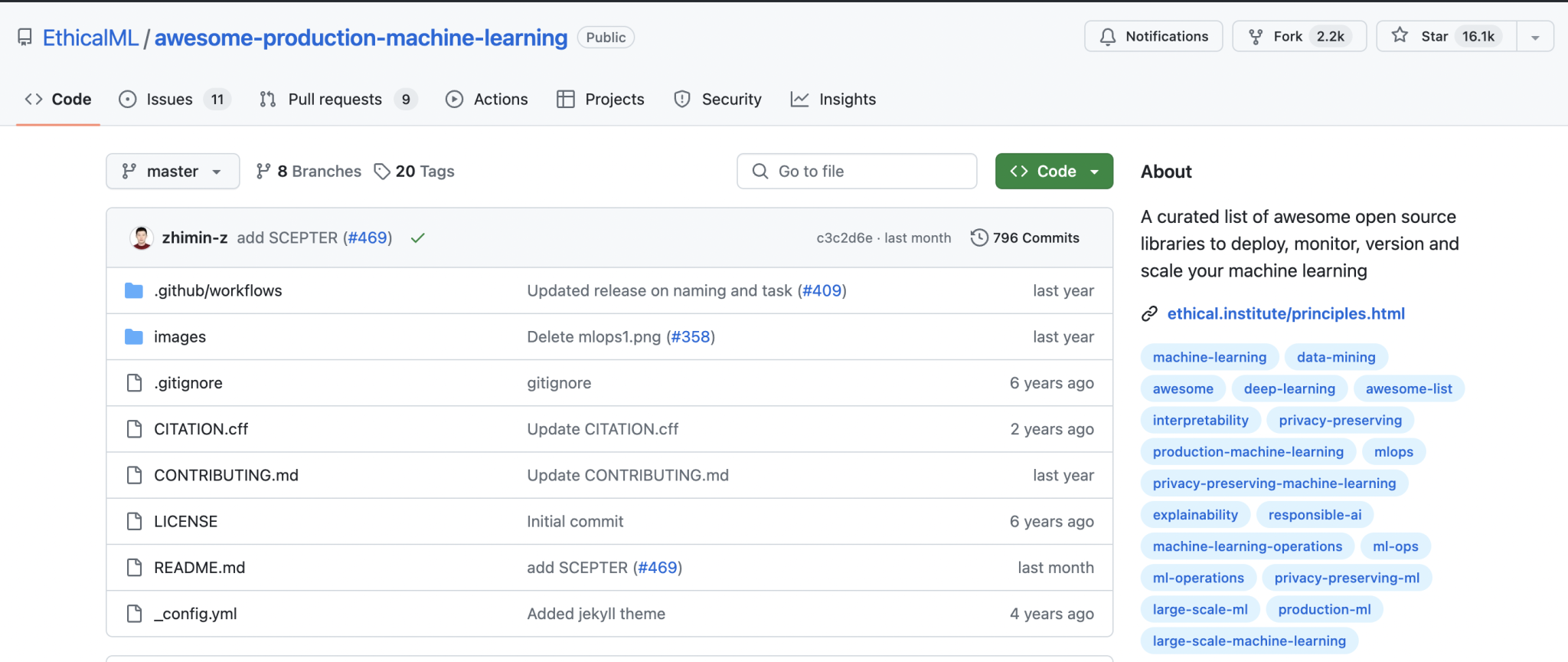Open pull request #409 link
Screen dimensions: 1568x662
point(822,290)
